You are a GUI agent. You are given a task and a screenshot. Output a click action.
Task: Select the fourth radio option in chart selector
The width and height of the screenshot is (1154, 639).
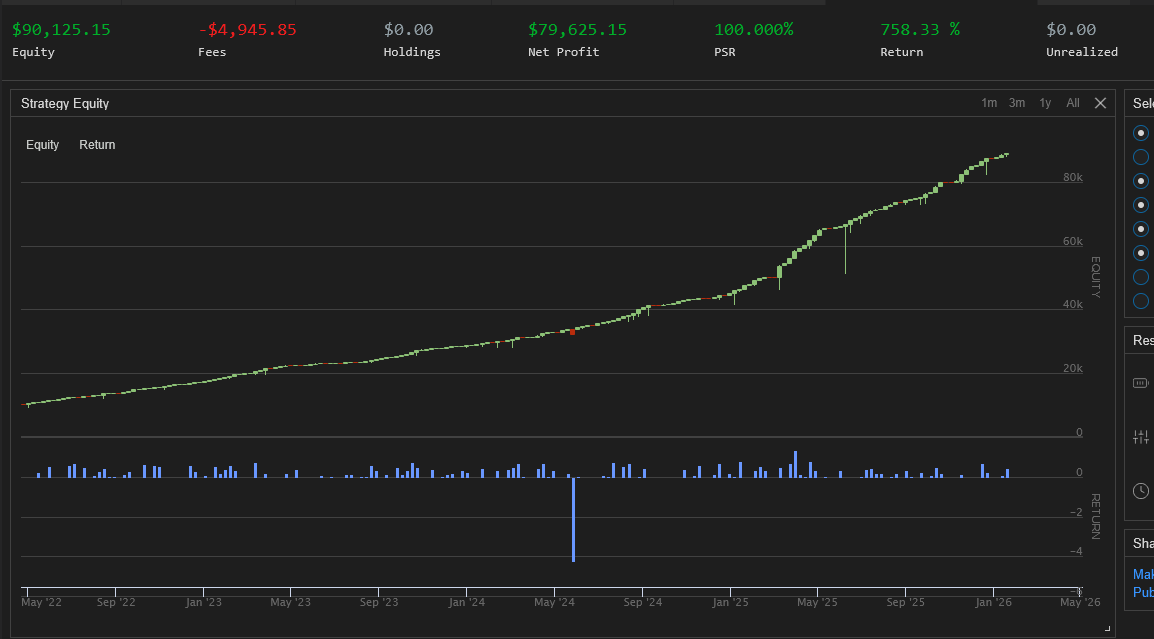click(x=1141, y=205)
